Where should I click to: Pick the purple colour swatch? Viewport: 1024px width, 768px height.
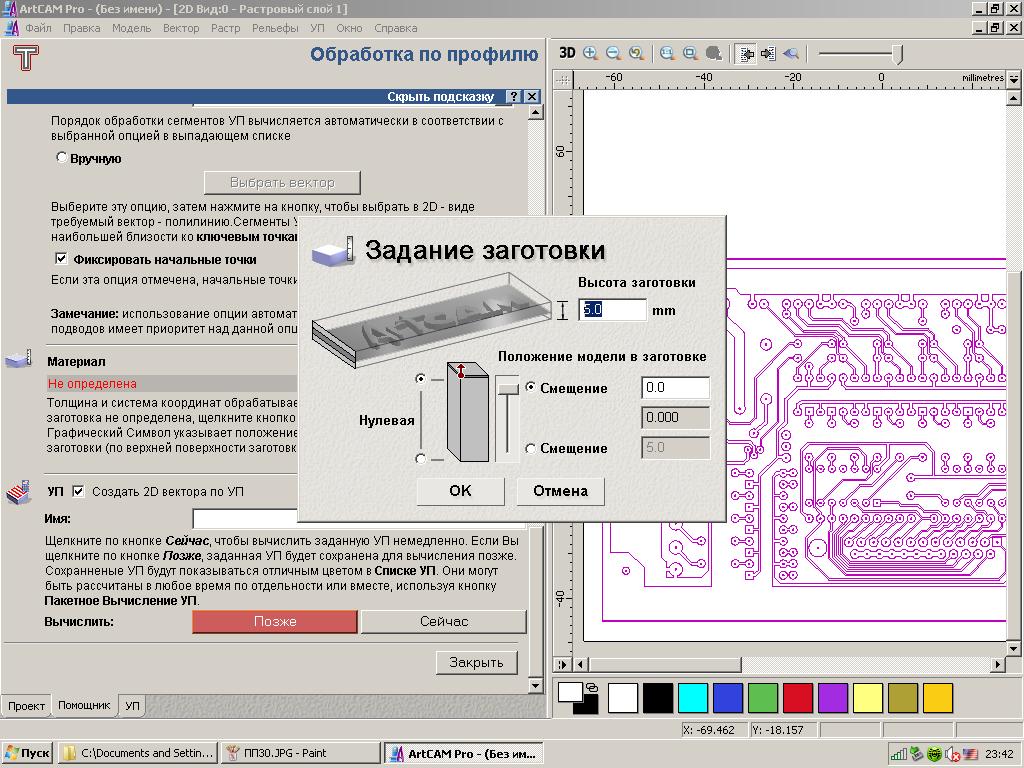[833, 698]
